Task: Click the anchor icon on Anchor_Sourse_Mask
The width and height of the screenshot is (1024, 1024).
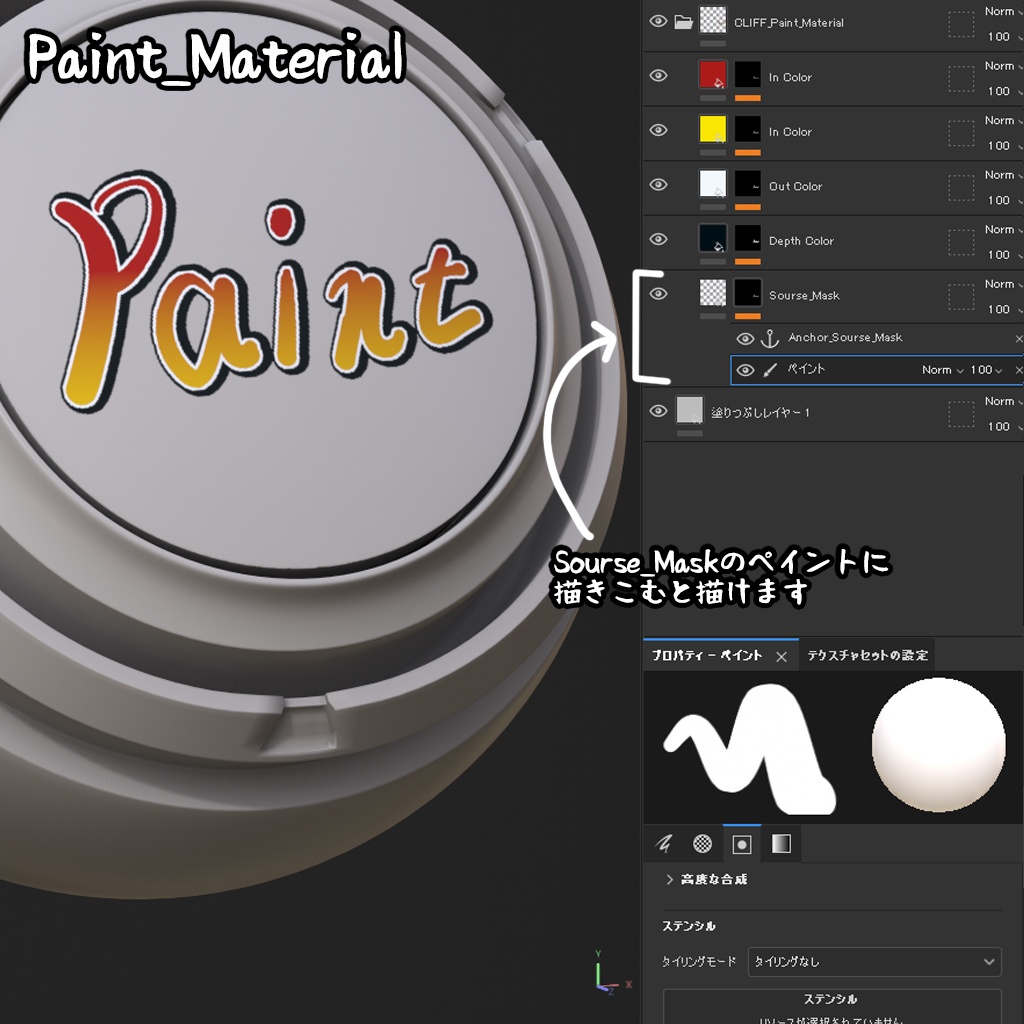Action: (768, 338)
